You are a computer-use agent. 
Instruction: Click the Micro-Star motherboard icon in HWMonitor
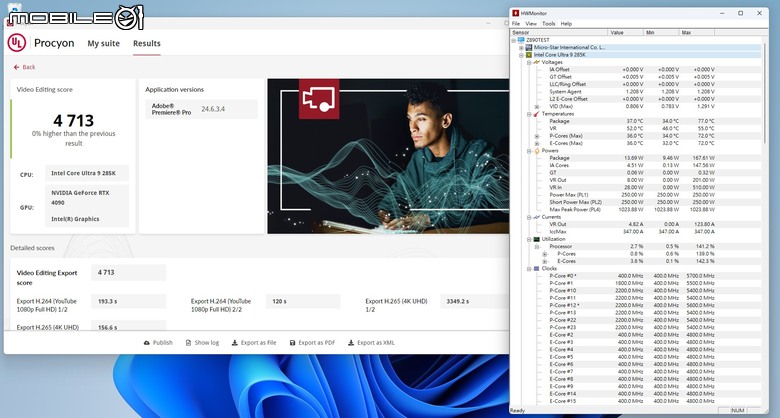[529, 47]
